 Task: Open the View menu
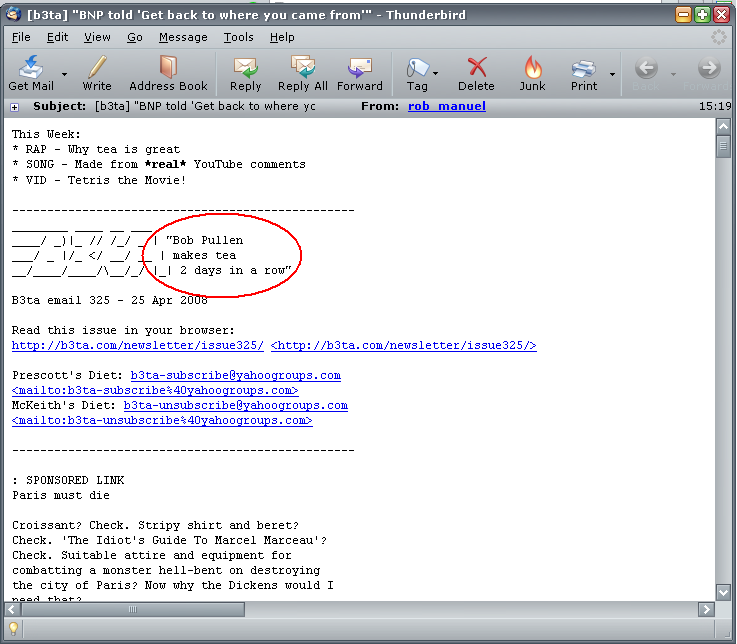pos(97,37)
